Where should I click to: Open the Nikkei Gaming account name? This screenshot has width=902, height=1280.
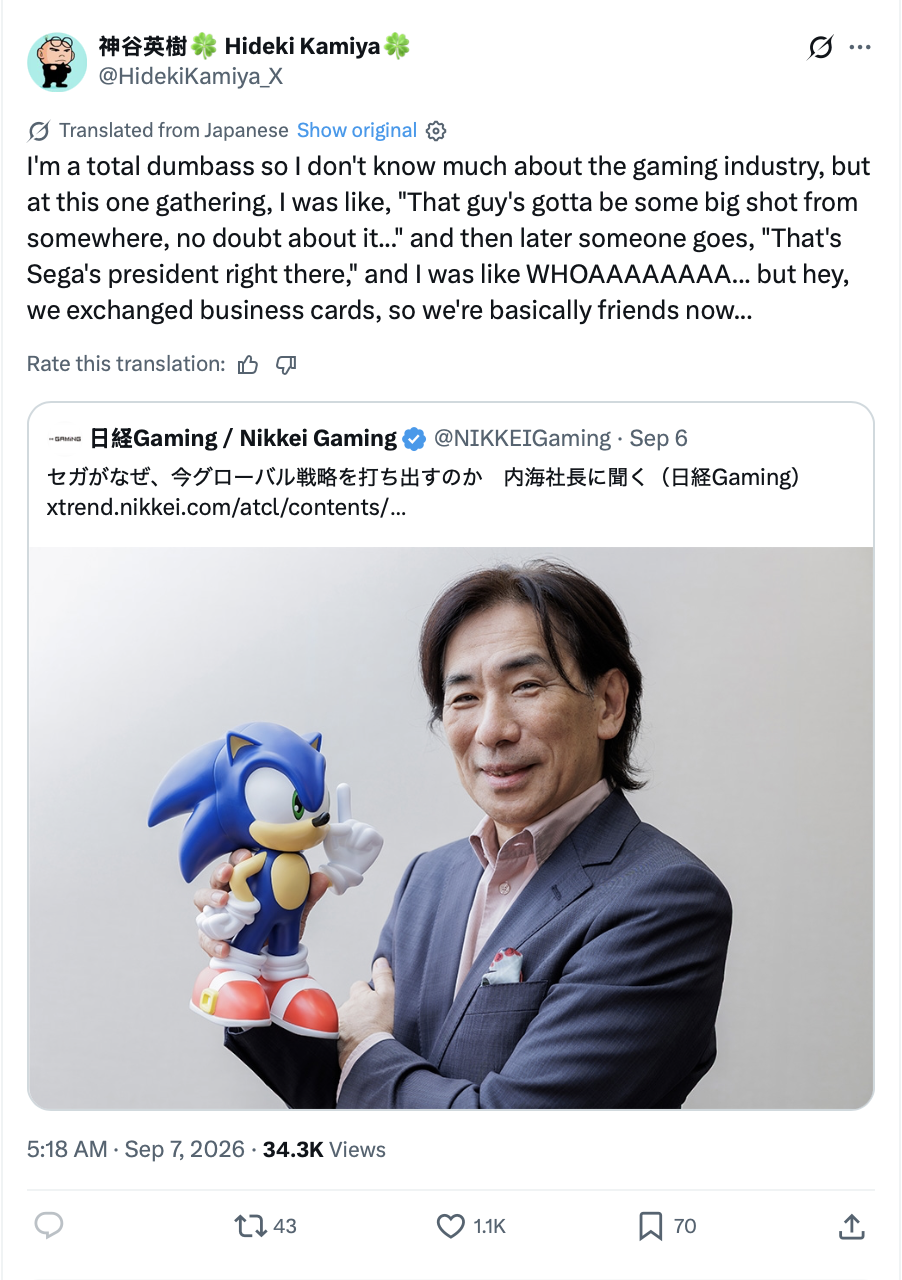(x=243, y=438)
